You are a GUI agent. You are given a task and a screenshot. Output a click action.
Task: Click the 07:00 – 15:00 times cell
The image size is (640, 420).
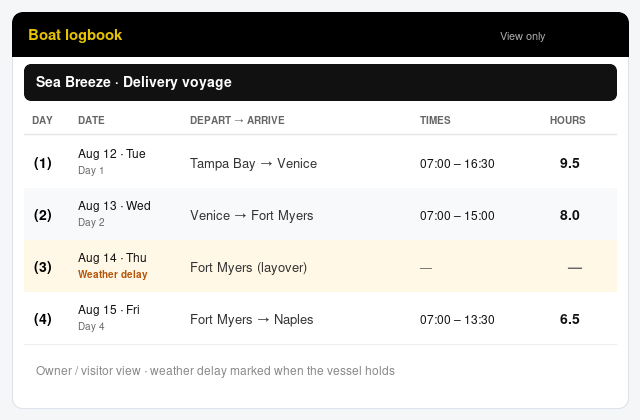tap(457, 216)
